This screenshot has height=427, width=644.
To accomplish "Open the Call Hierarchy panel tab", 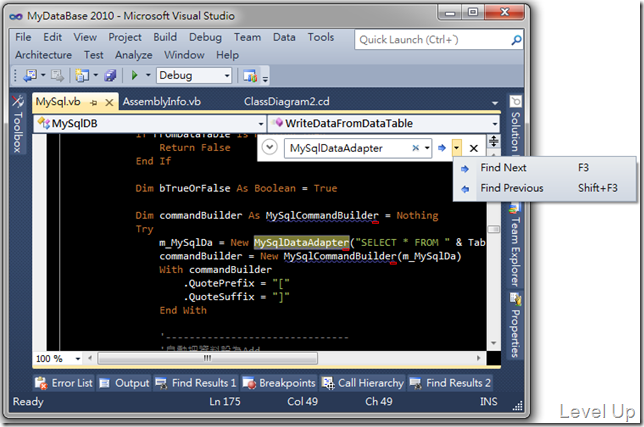I will click(x=363, y=383).
